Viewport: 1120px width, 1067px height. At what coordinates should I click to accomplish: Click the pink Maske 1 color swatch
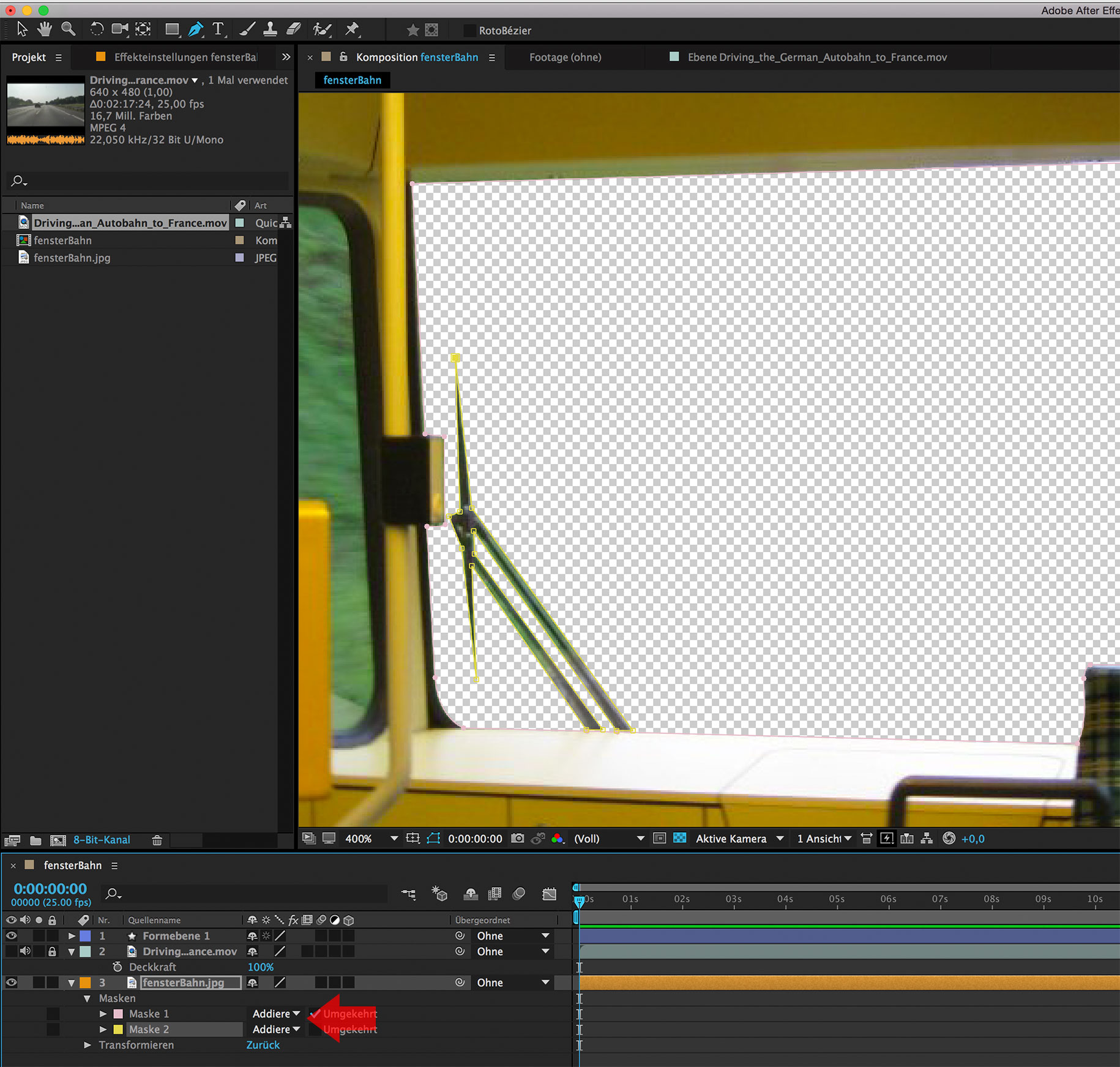(x=118, y=1014)
